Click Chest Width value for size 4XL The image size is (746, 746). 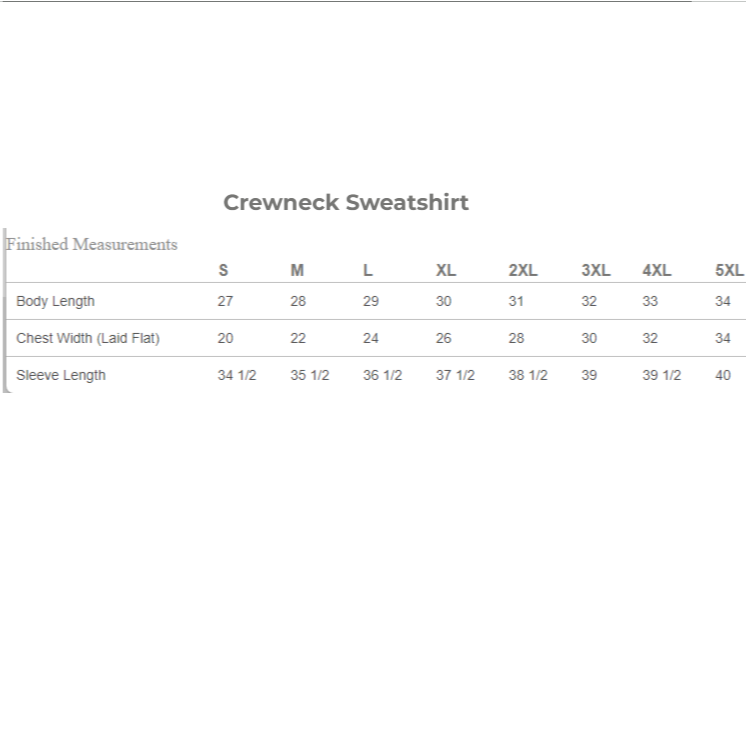click(x=650, y=338)
